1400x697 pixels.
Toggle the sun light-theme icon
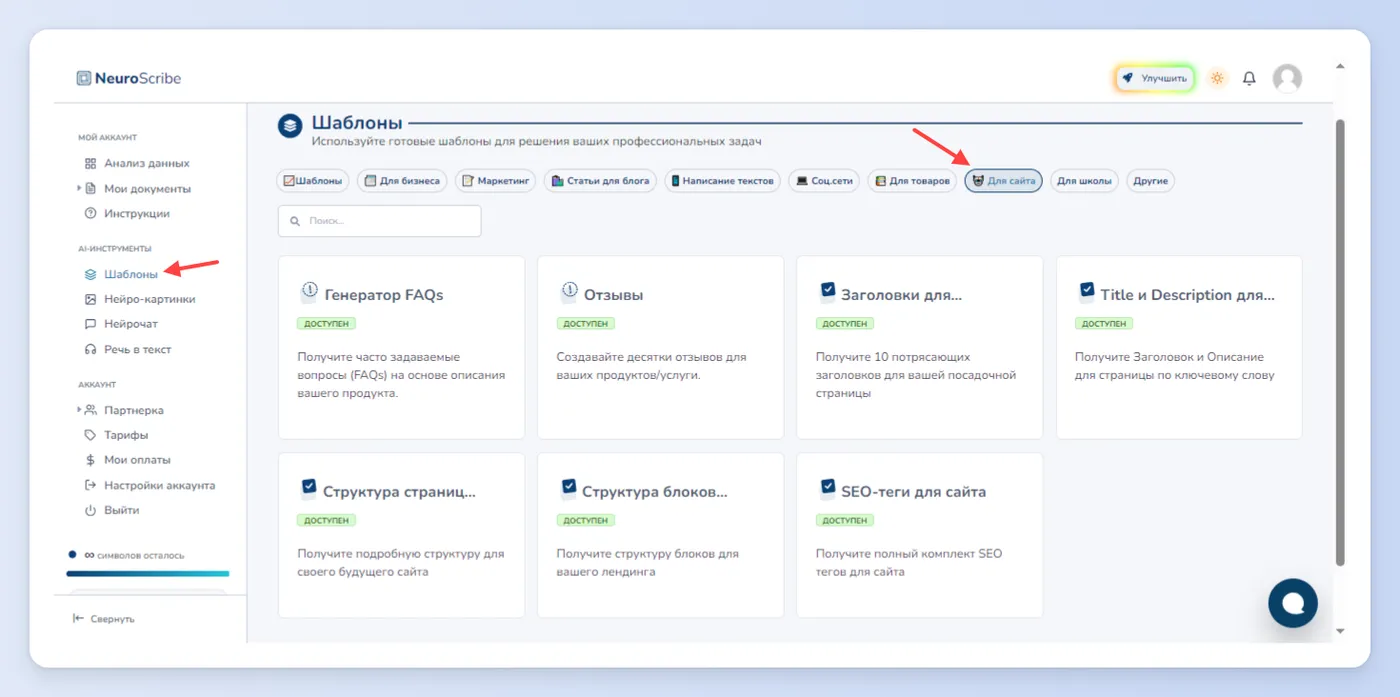(1217, 78)
